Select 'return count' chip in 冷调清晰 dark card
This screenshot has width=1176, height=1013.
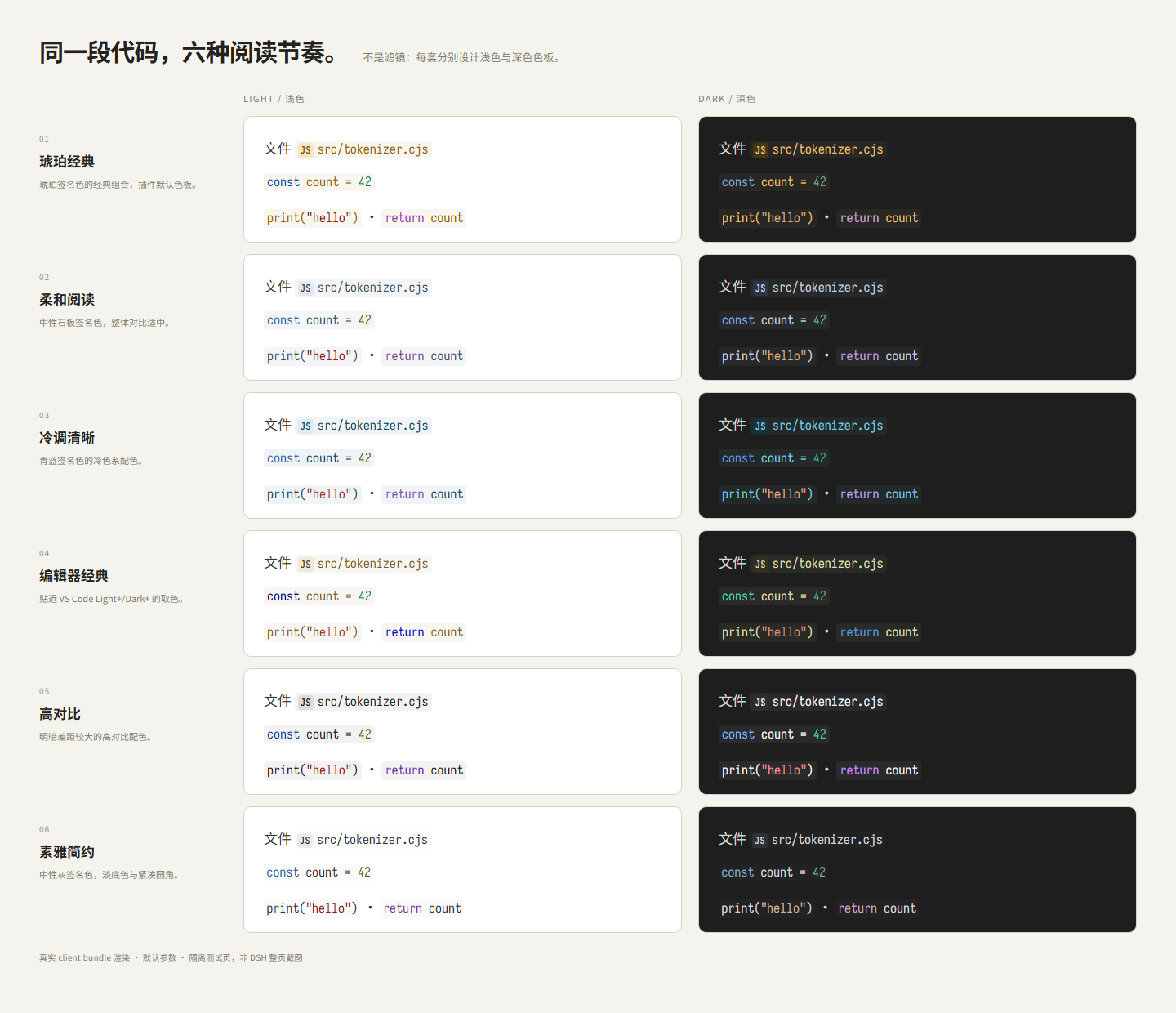click(x=879, y=494)
